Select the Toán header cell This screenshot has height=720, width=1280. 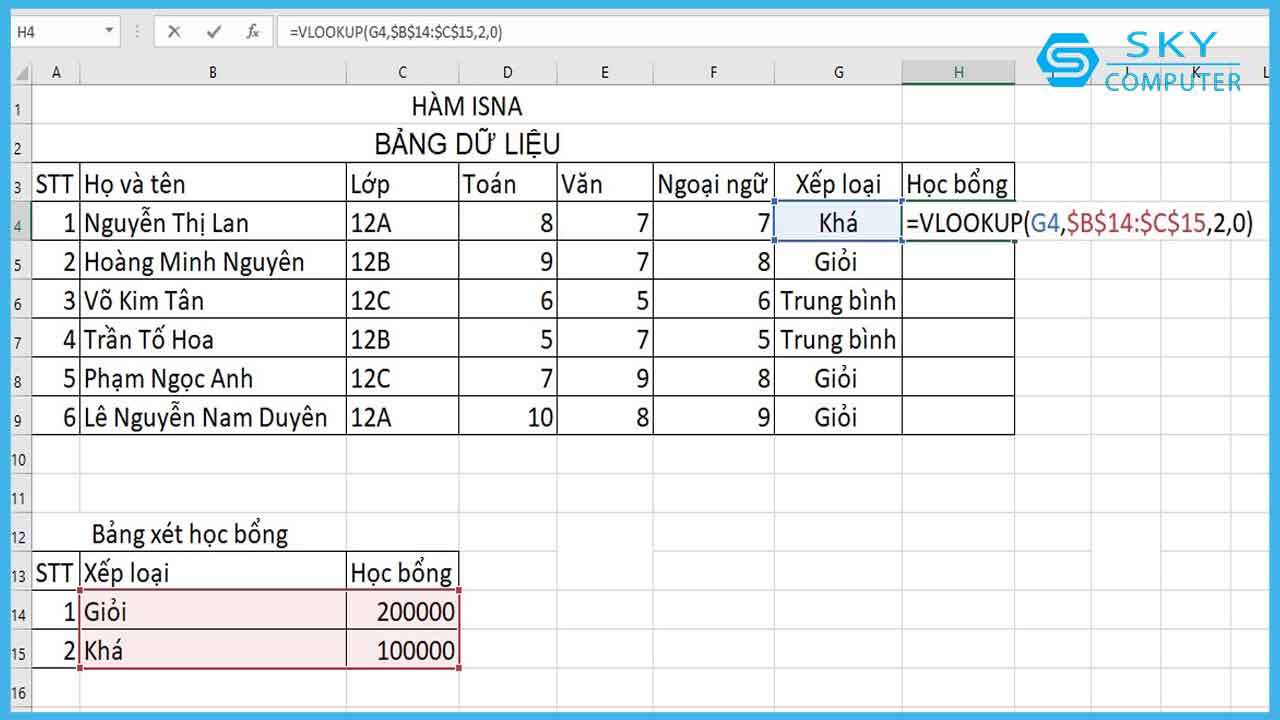click(508, 183)
